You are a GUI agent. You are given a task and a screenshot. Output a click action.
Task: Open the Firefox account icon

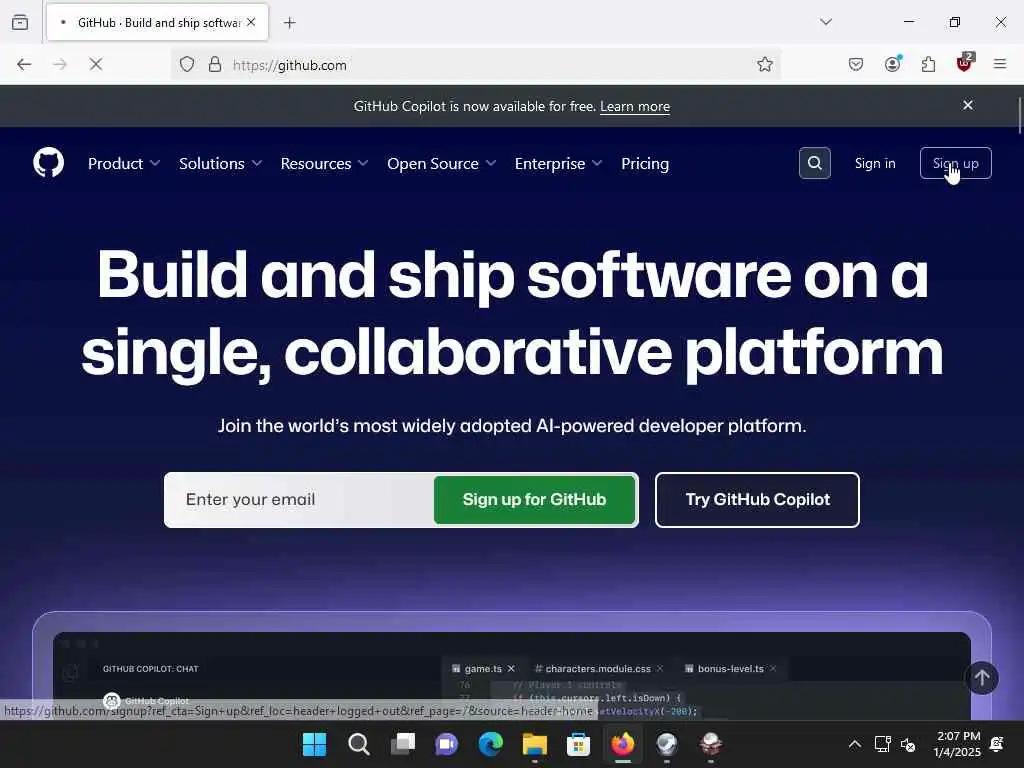pyautogui.click(x=892, y=63)
